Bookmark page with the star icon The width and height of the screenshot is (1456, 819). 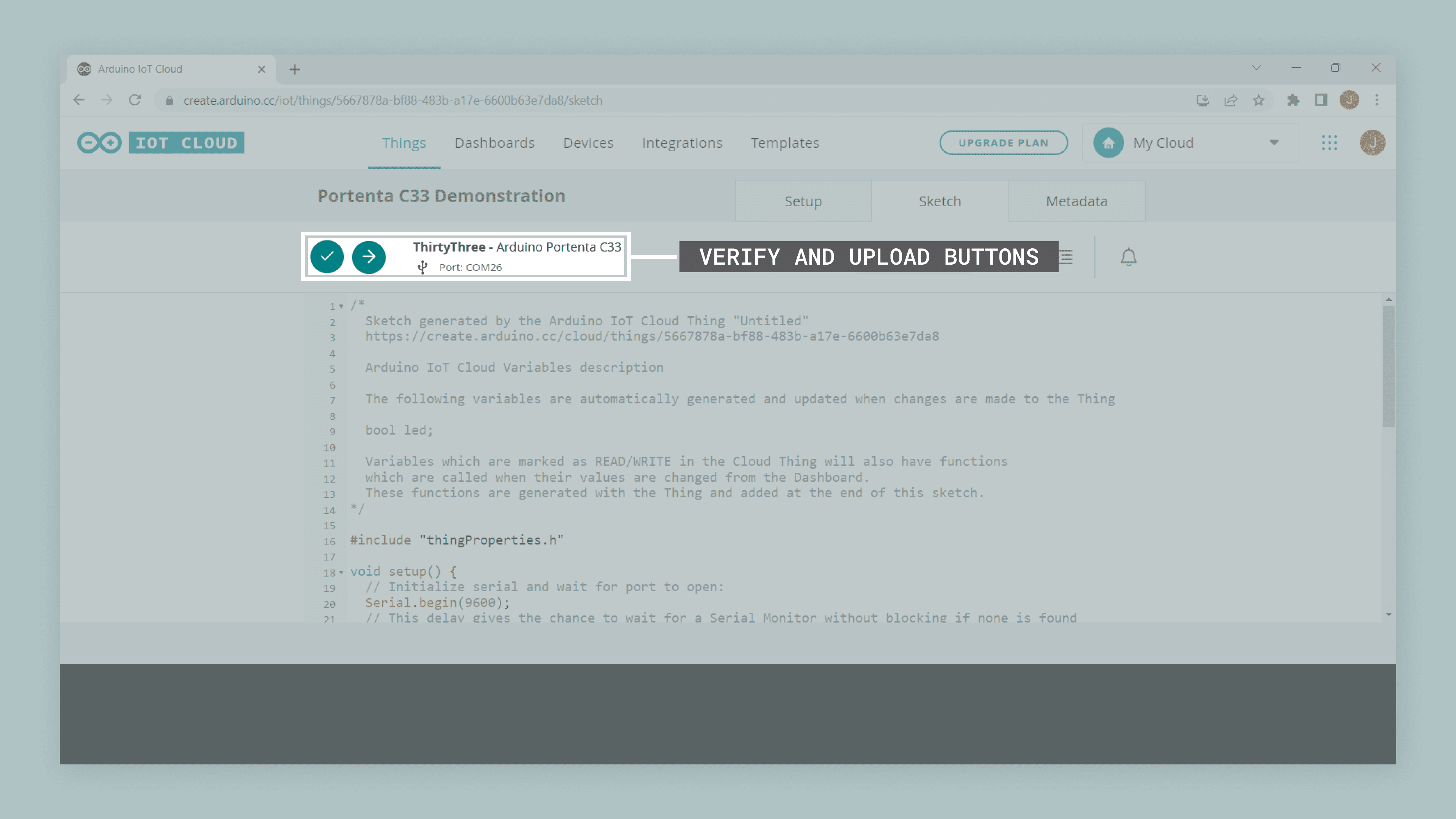[1258, 100]
